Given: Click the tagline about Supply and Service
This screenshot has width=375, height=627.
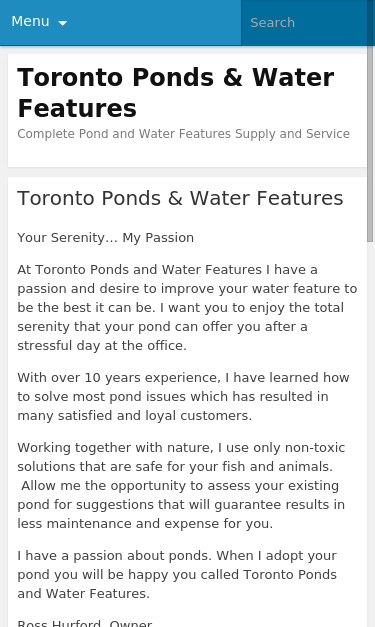Looking at the screenshot, I should [184, 134].
